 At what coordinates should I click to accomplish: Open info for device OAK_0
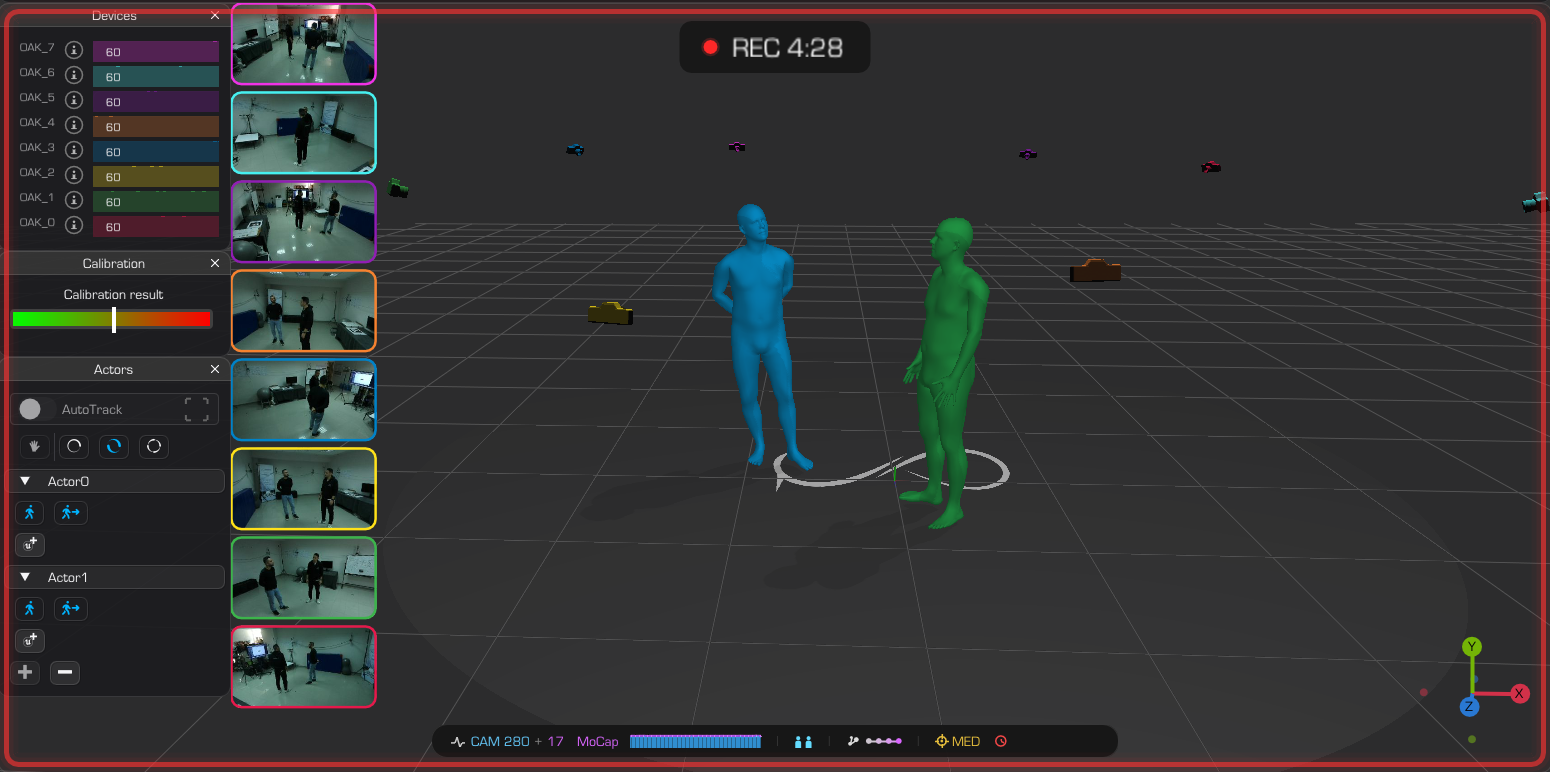(x=73, y=224)
